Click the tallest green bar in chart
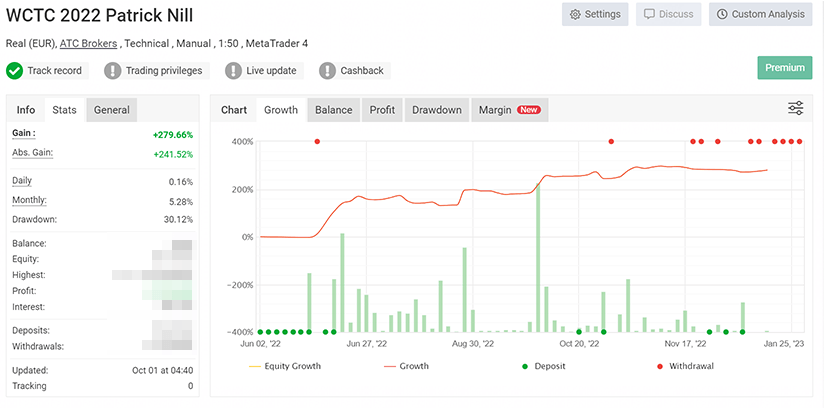Viewport: 824px width, 408px height. tap(538, 260)
